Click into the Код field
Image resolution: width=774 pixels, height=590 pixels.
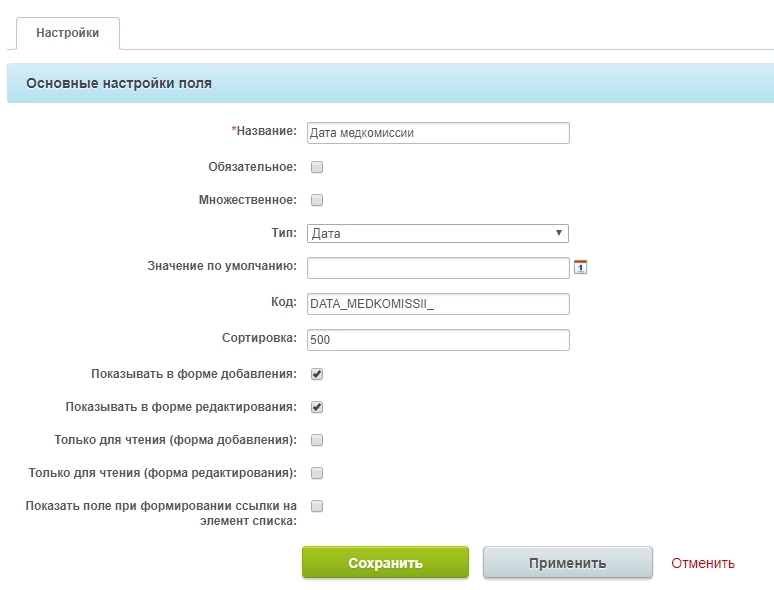click(438, 304)
